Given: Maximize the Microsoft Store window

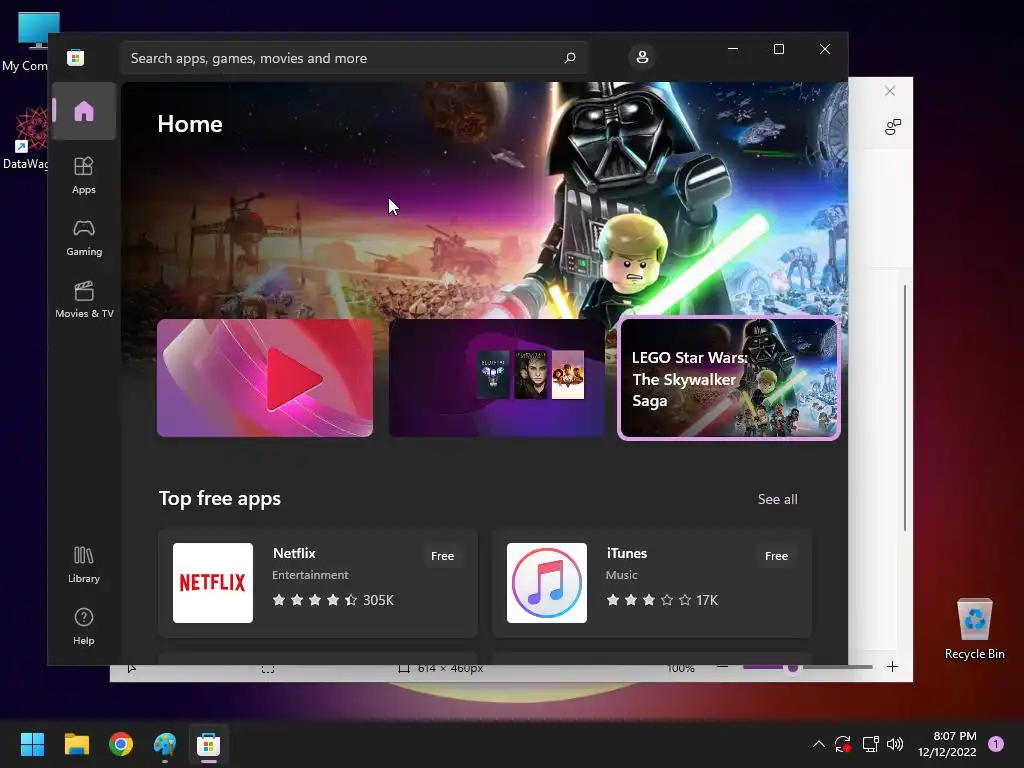Looking at the screenshot, I should [778, 49].
